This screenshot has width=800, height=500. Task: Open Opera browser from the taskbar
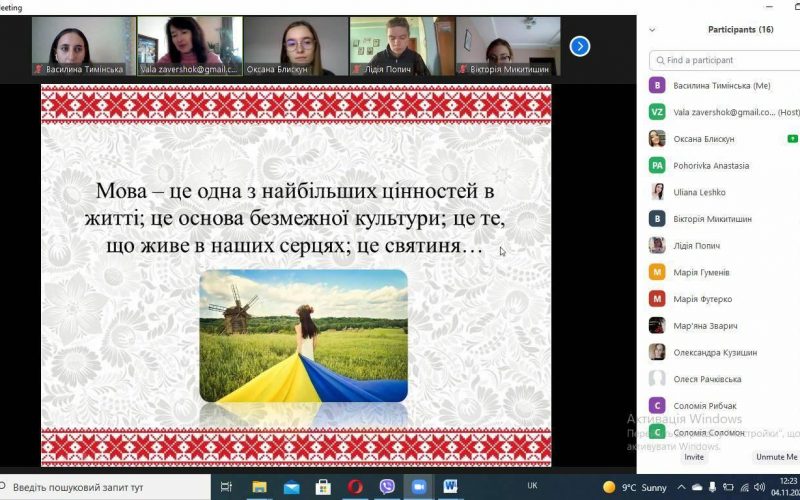pos(355,487)
